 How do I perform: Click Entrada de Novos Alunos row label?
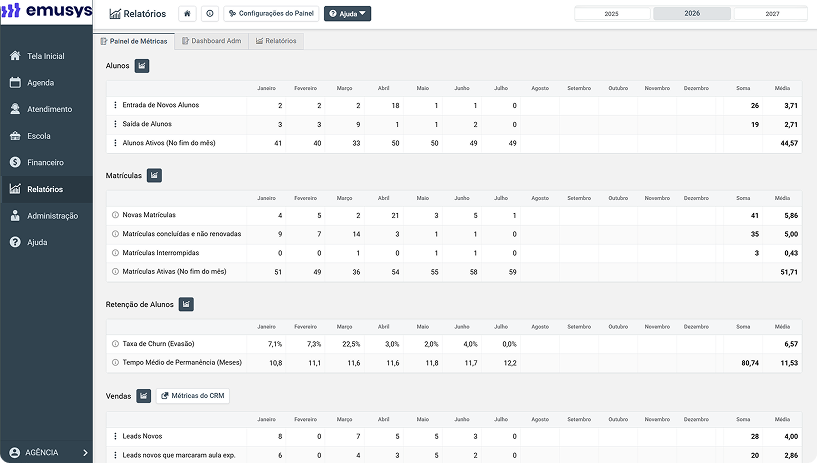(x=160, y=105)
